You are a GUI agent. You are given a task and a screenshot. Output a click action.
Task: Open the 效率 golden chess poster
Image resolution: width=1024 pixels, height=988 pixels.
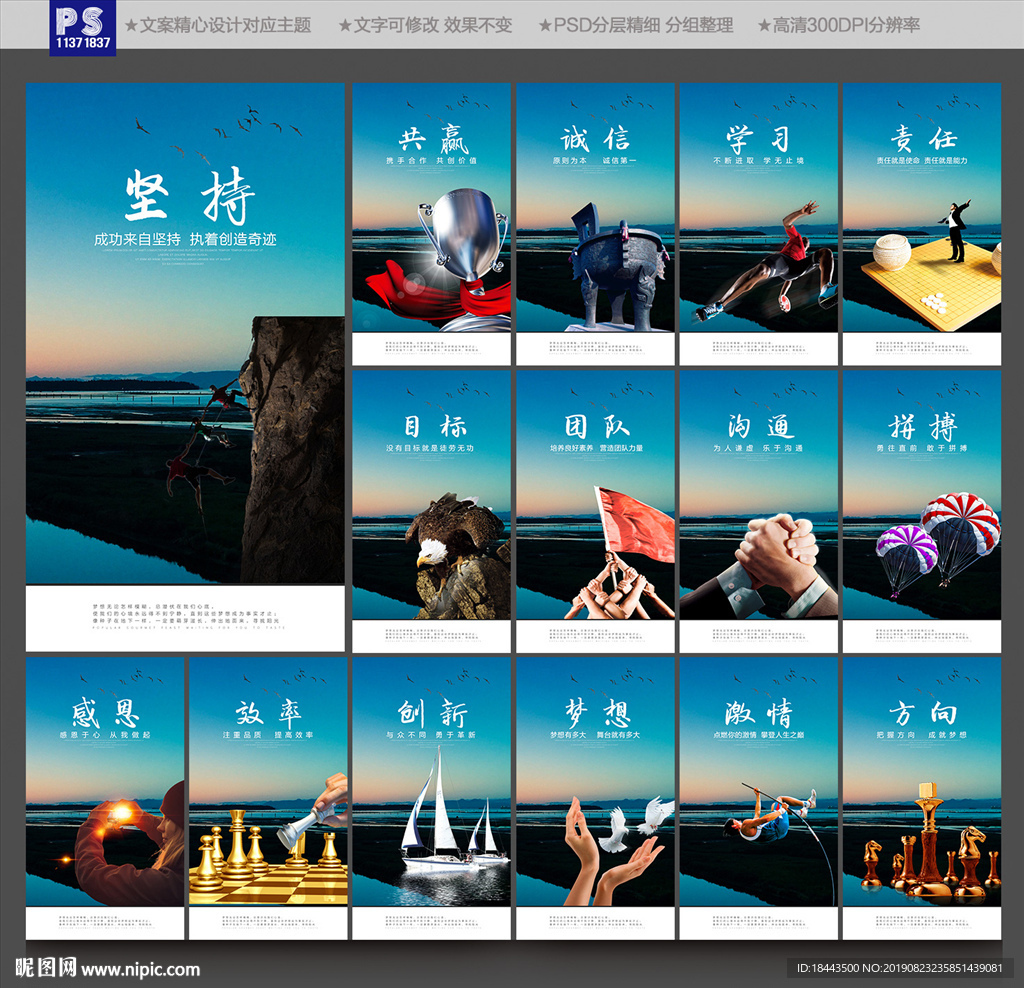[x=268, y=799]
